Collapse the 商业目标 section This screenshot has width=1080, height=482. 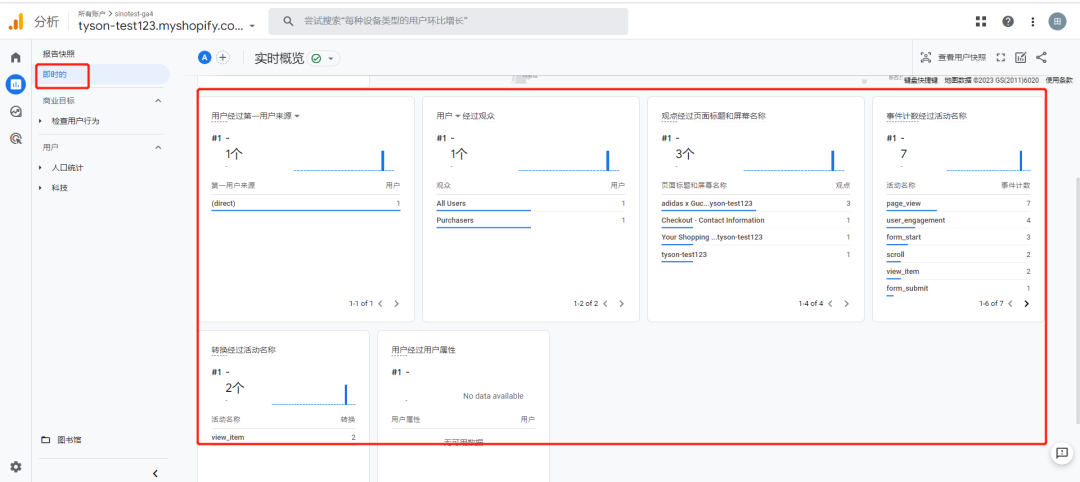click(158, 101)
